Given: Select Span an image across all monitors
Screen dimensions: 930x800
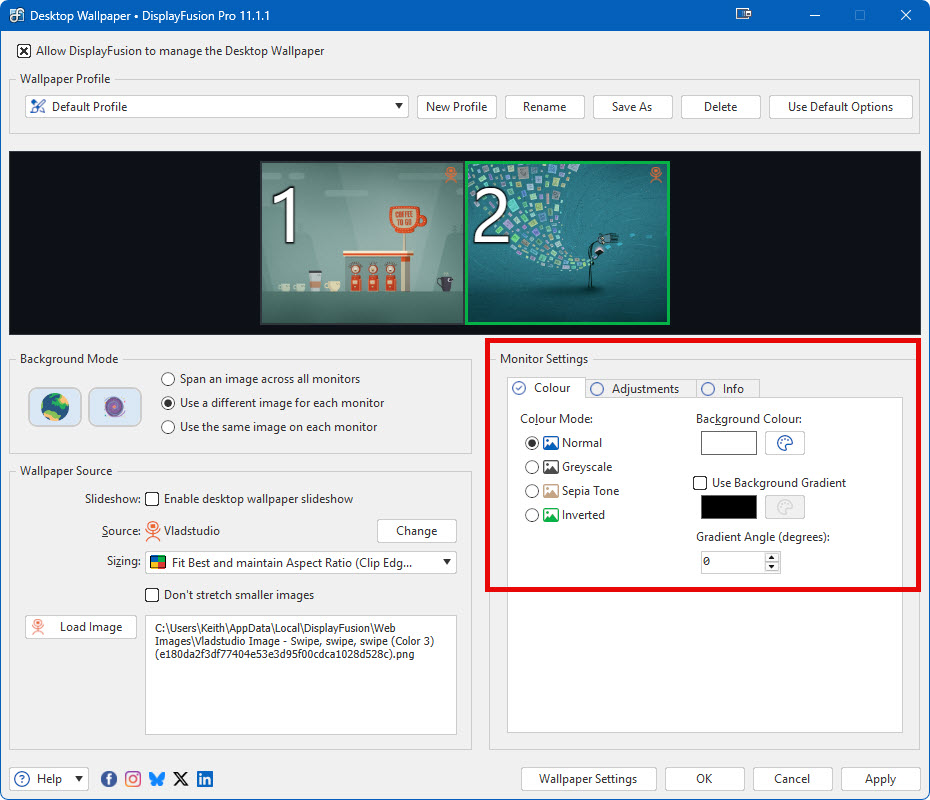Looking at the screenshot, I should click(x=168, y=379).
